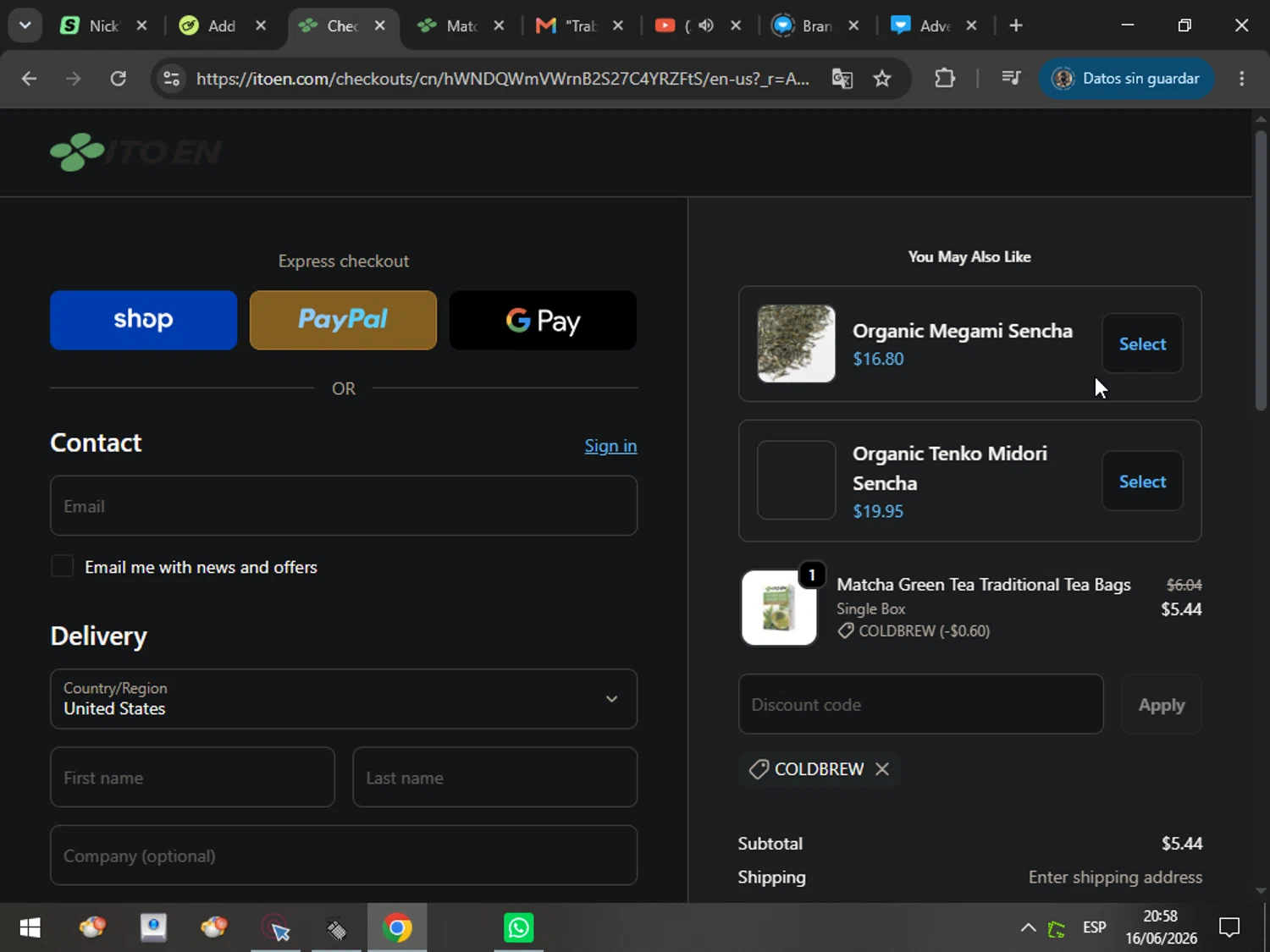Toggle Email me with news and offers

(x=62, y=566)
